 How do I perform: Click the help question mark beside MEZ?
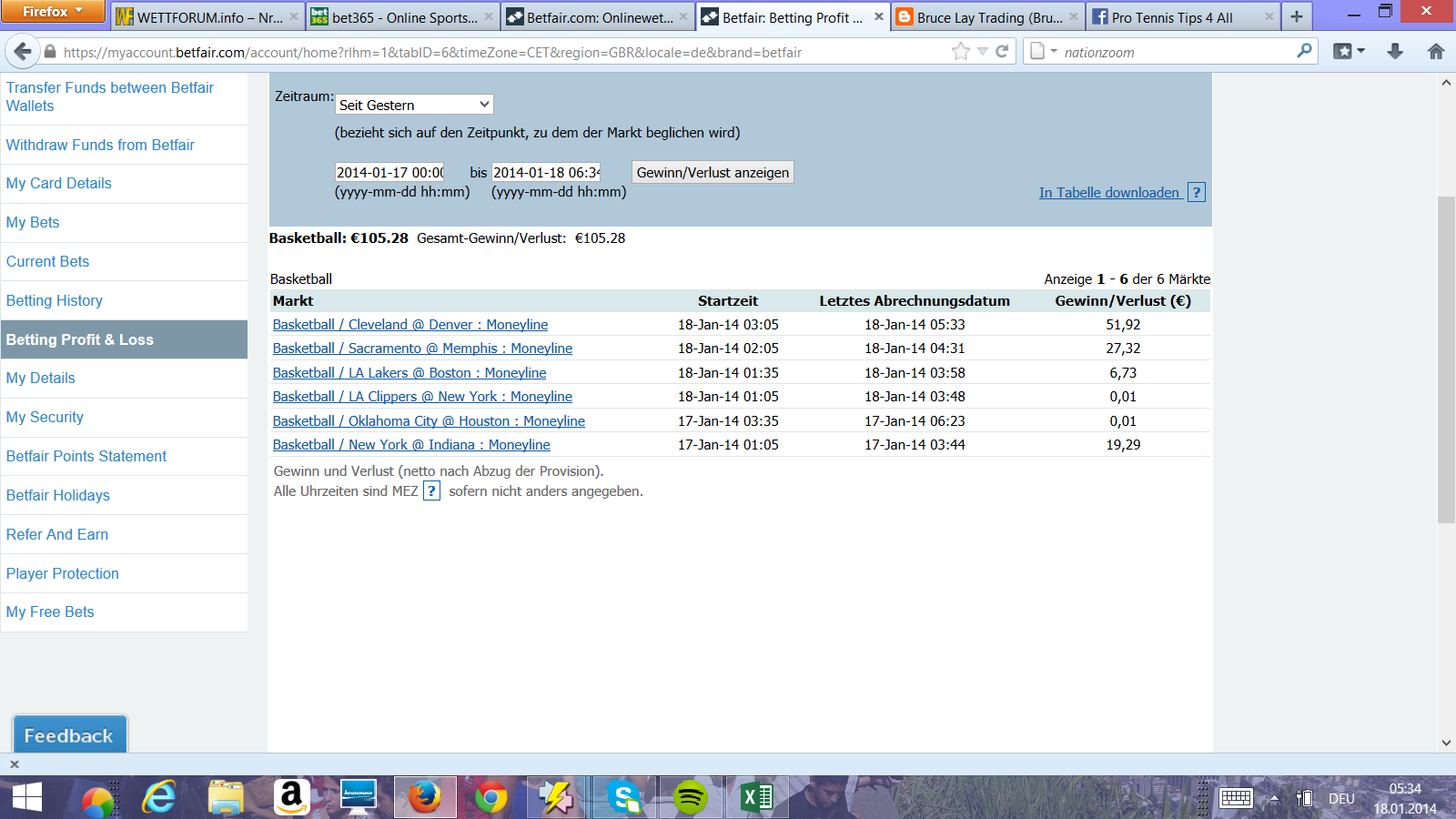click(432, 491)
